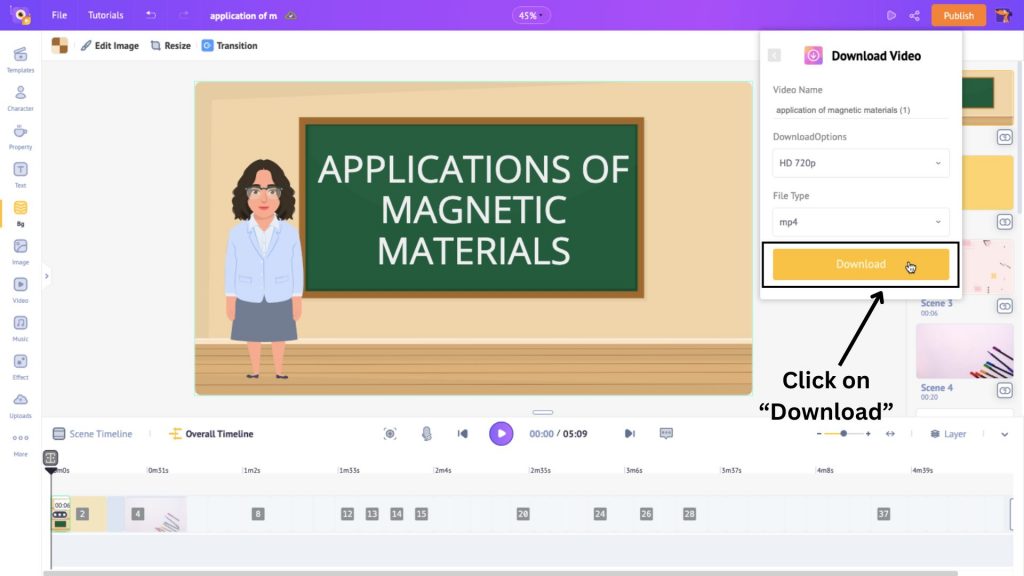Open the Uploads section icon
Image resolution: width=1024 pixels, height=576 pixels.
click(x=20, y=400)
